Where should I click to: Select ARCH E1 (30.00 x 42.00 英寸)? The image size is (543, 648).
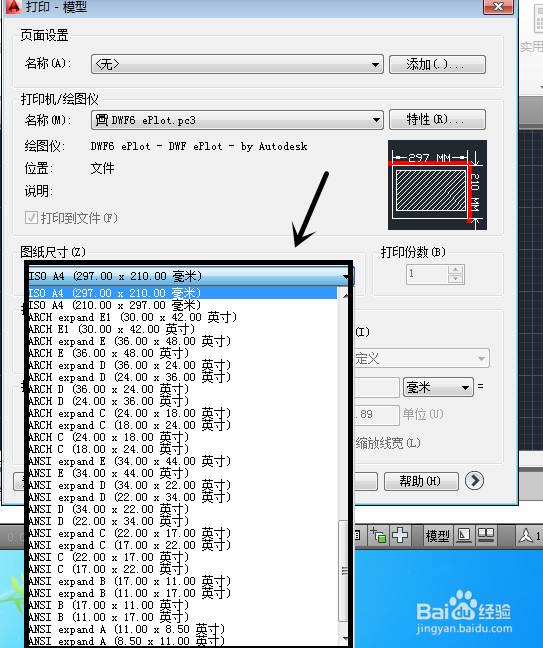(183, 329)
